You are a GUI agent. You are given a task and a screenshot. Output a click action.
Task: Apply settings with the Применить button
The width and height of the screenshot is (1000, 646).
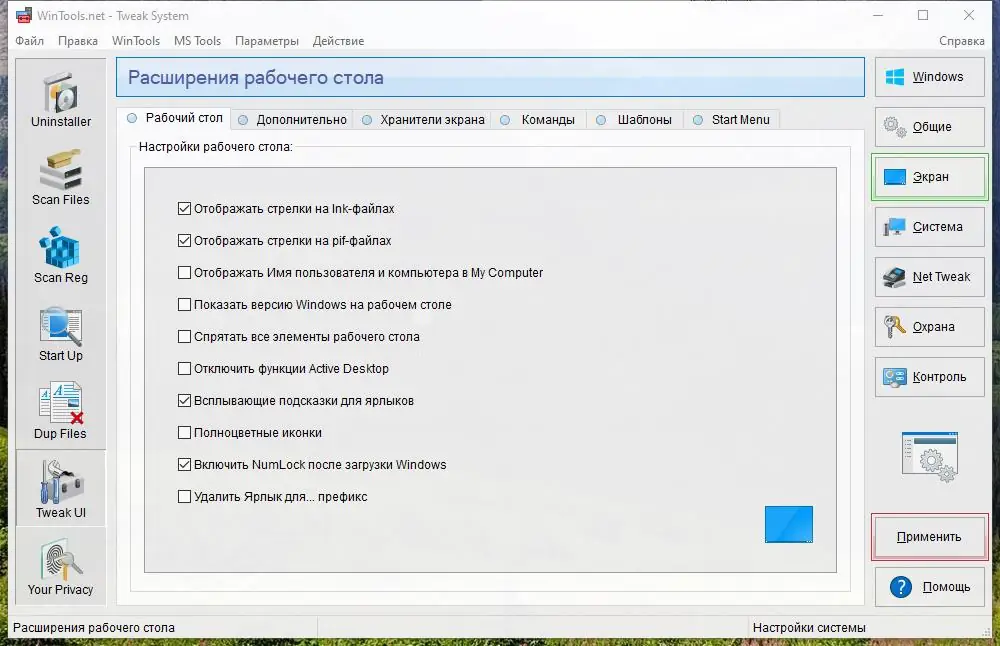[929, 537]
